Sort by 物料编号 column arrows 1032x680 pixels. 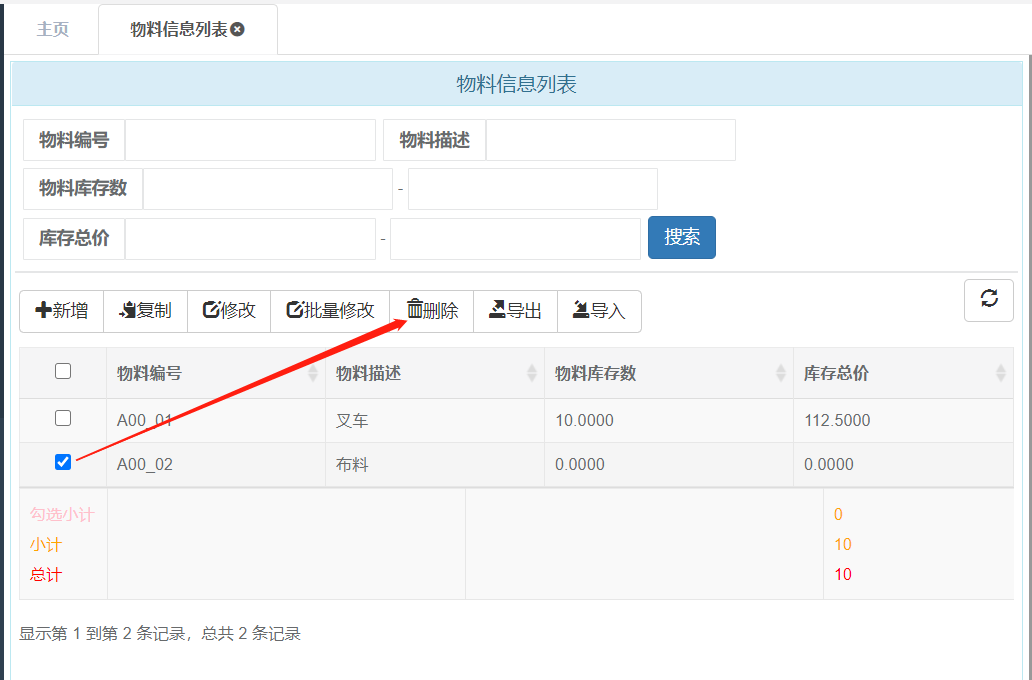(x=313, y=373)
